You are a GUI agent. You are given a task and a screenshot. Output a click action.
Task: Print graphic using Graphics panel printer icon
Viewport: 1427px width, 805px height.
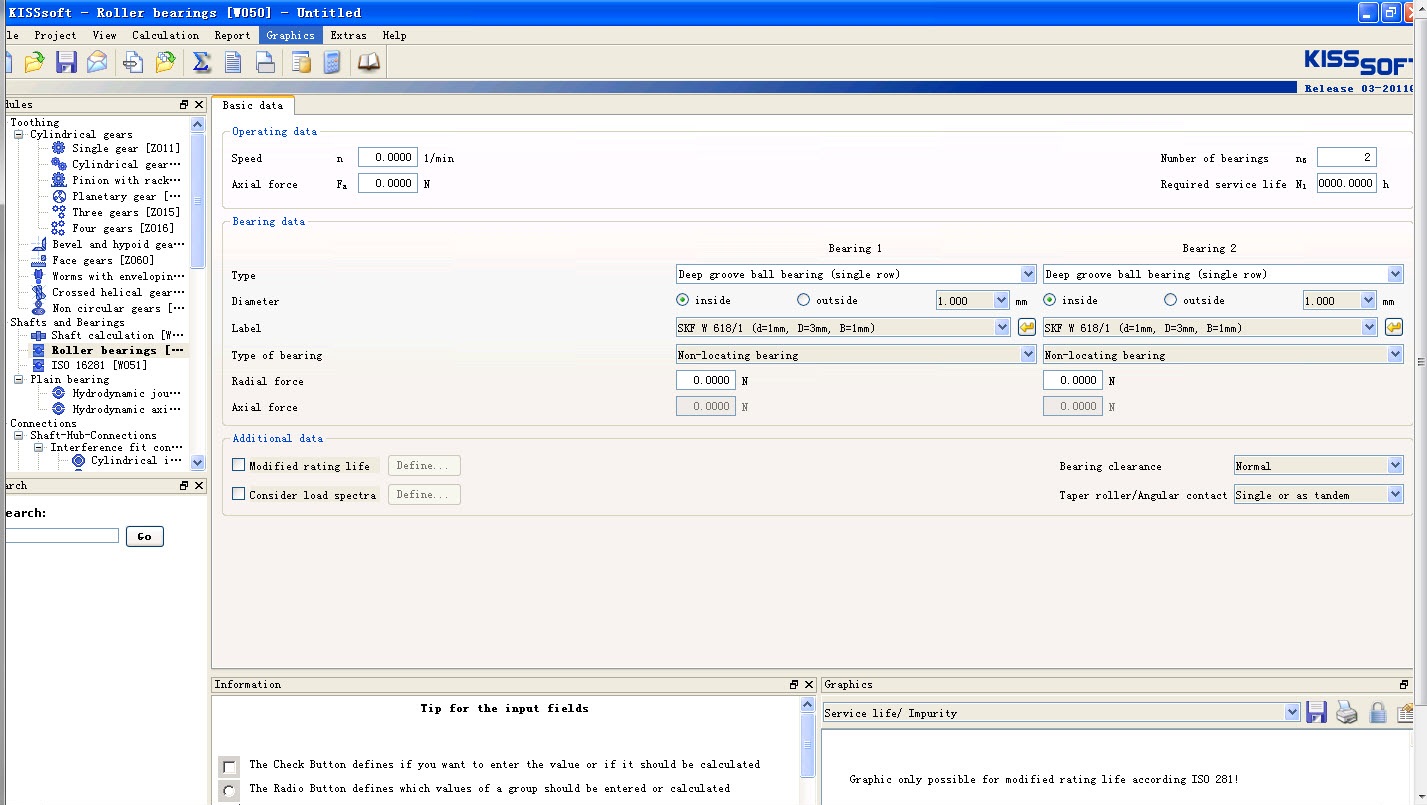1347,712
